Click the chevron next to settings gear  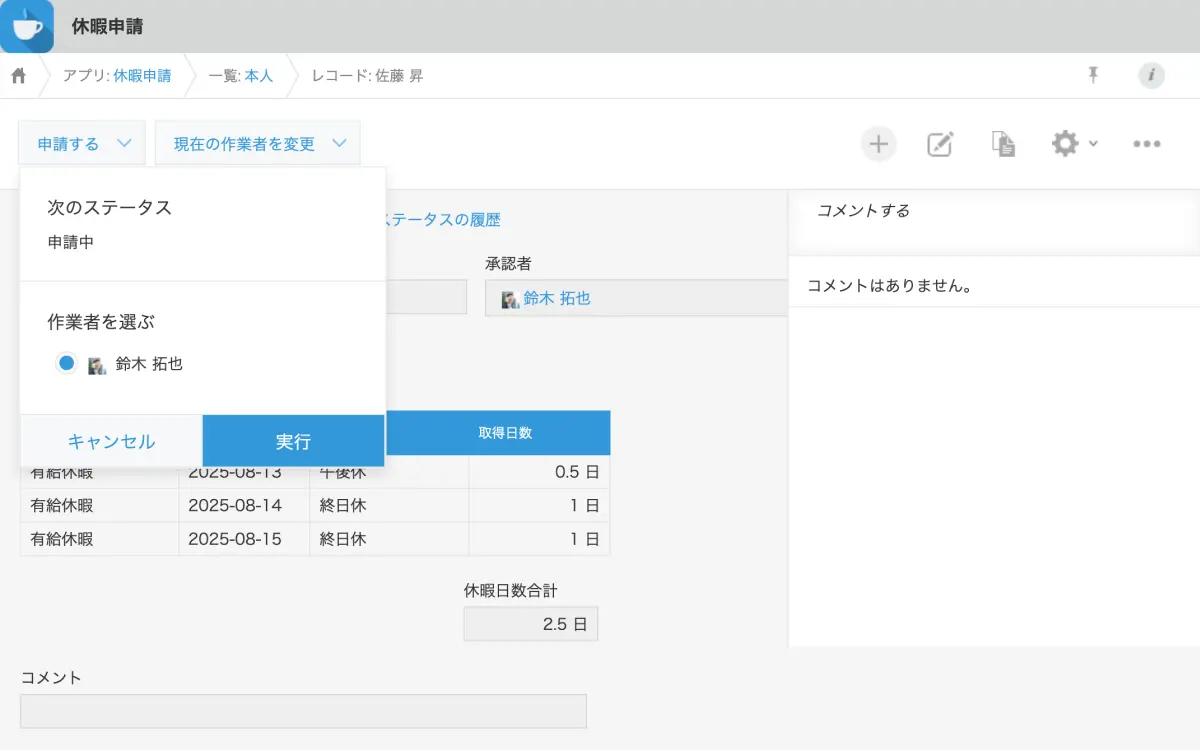(x=1093, y=144)
